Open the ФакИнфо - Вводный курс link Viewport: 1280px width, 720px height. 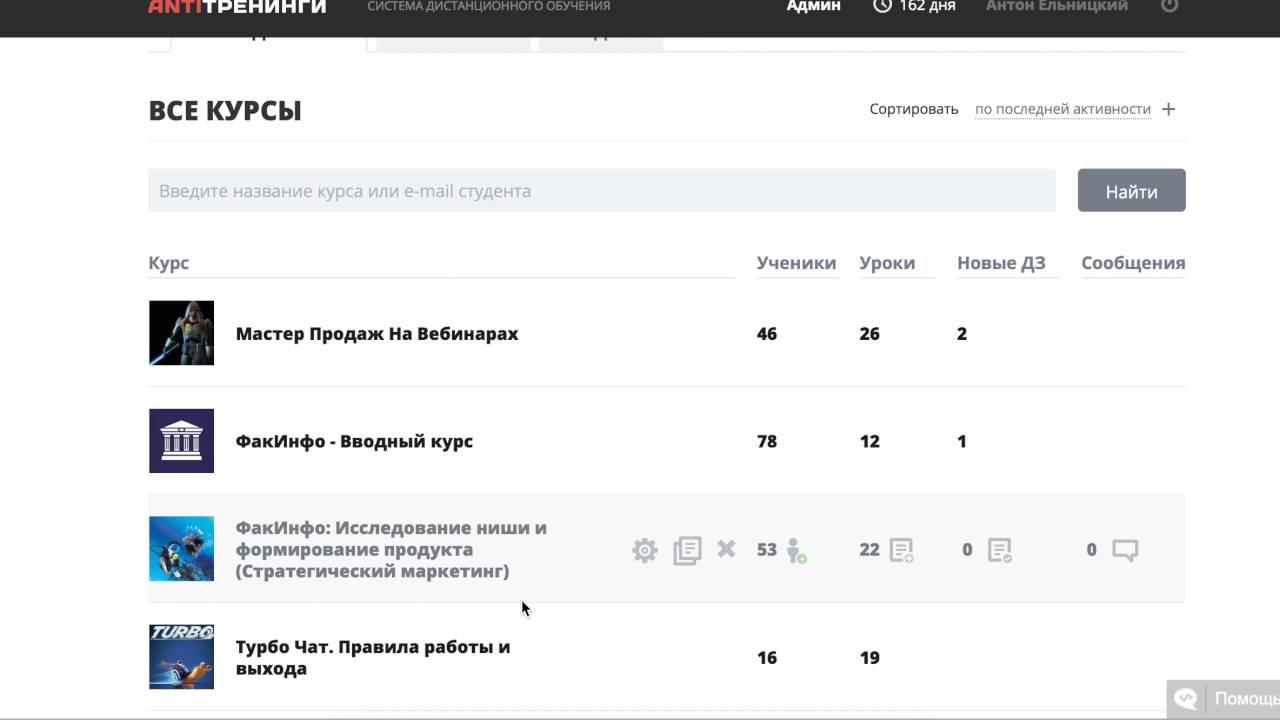(x=354, y=441)
